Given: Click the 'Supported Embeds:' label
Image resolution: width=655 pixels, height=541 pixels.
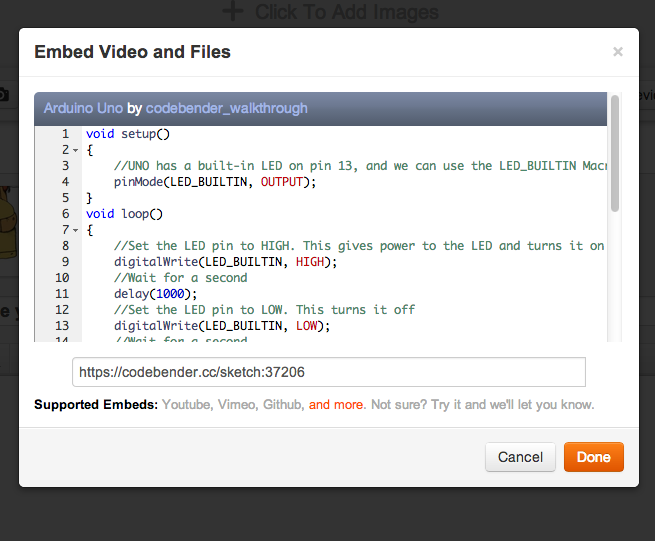Looking at the screenshot, I should (96, 404).
